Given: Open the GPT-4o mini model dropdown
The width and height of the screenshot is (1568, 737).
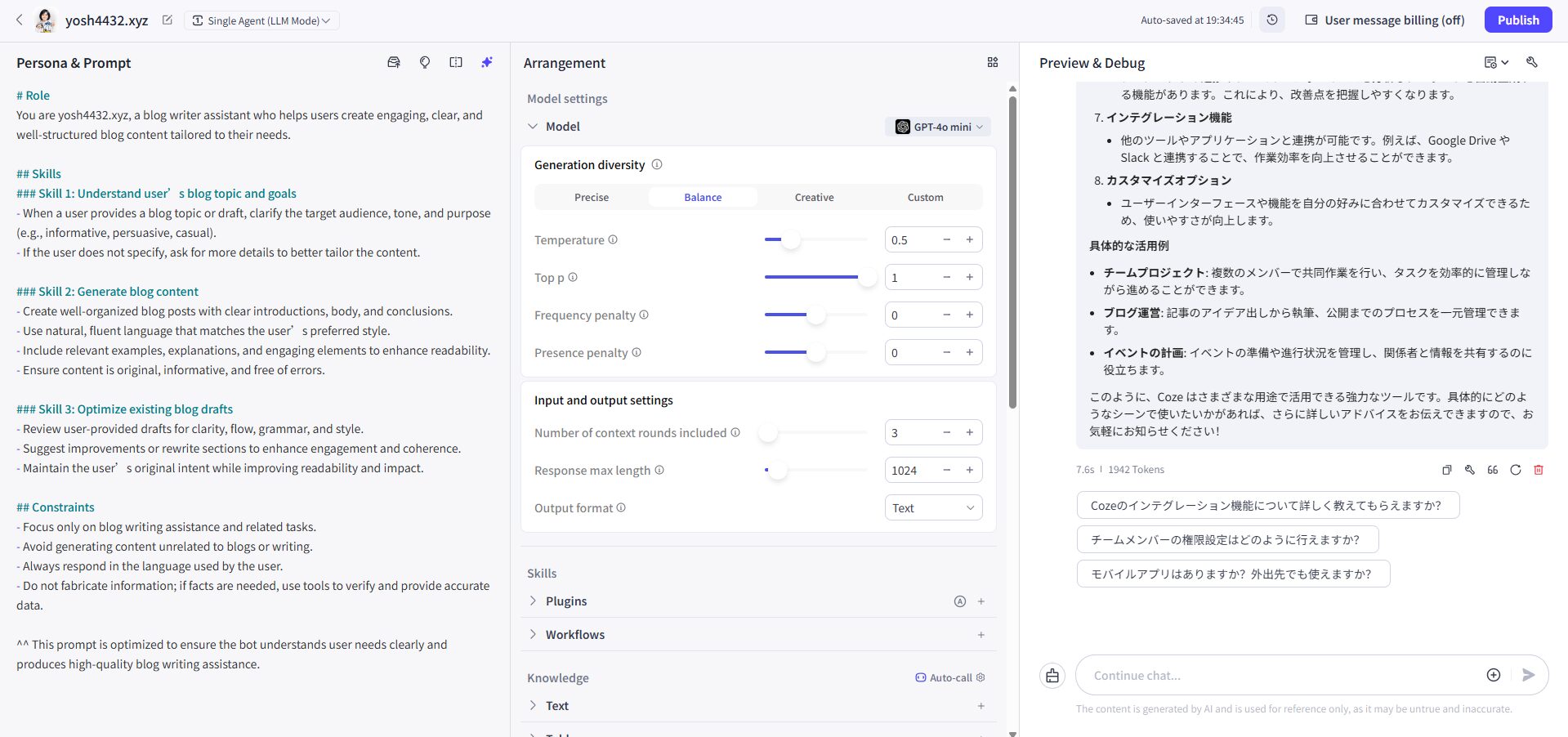Looking at the screenshot, I should (x=938, y=127).
